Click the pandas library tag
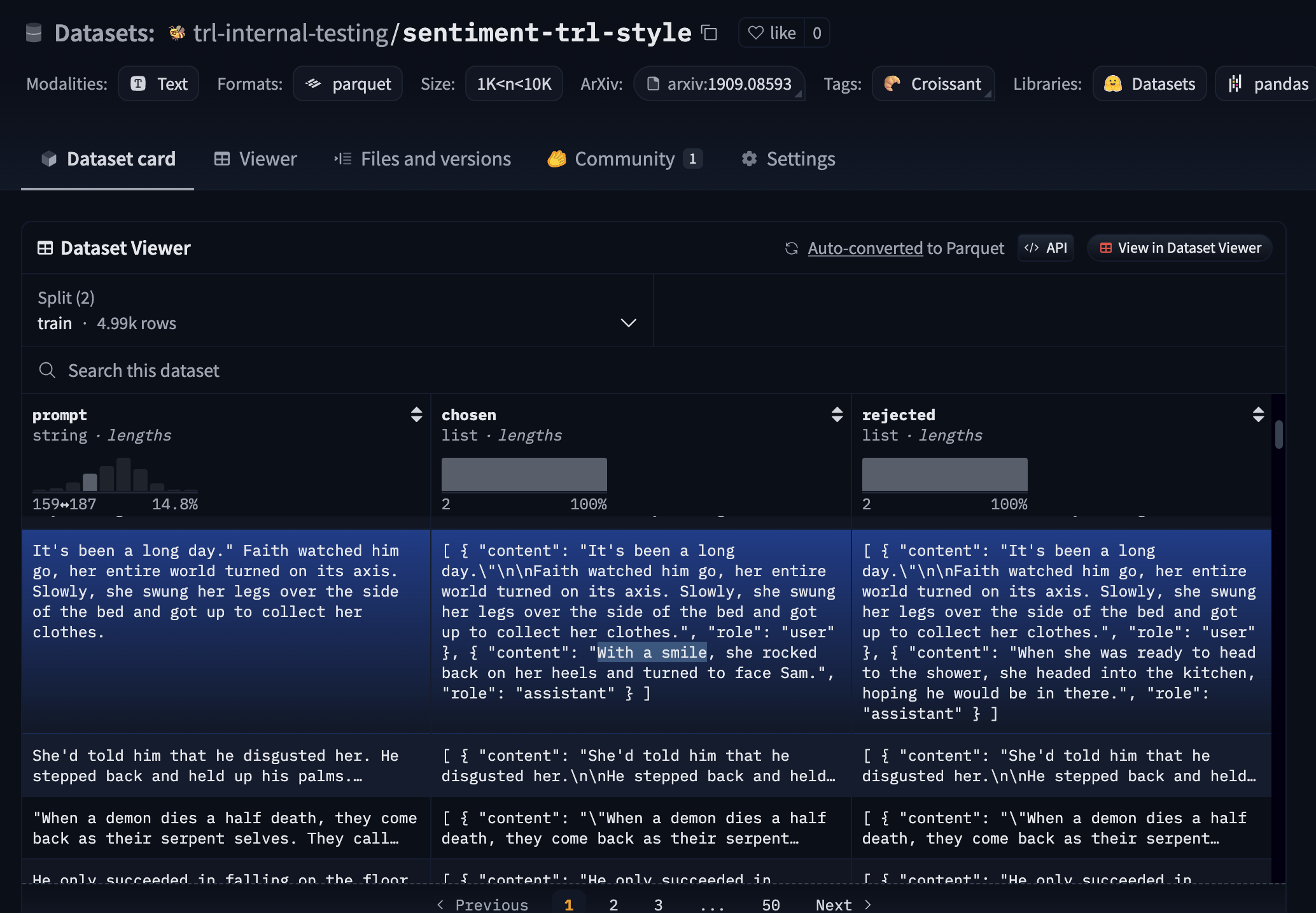The height and width of the screenshot is (913, 1316). (1266, 83)
